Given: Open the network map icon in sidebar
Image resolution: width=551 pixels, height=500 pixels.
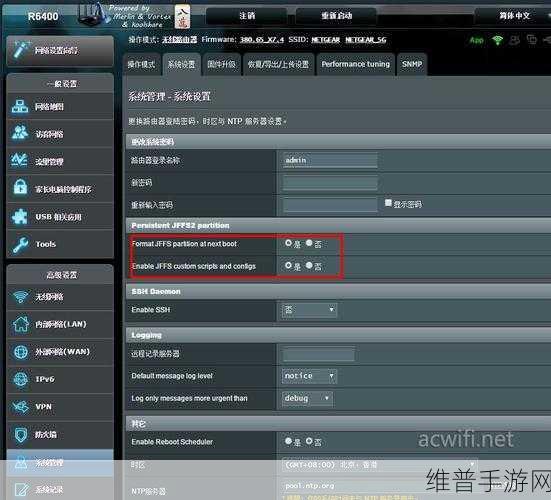Looking at the screenshot, I should (20, 106).
